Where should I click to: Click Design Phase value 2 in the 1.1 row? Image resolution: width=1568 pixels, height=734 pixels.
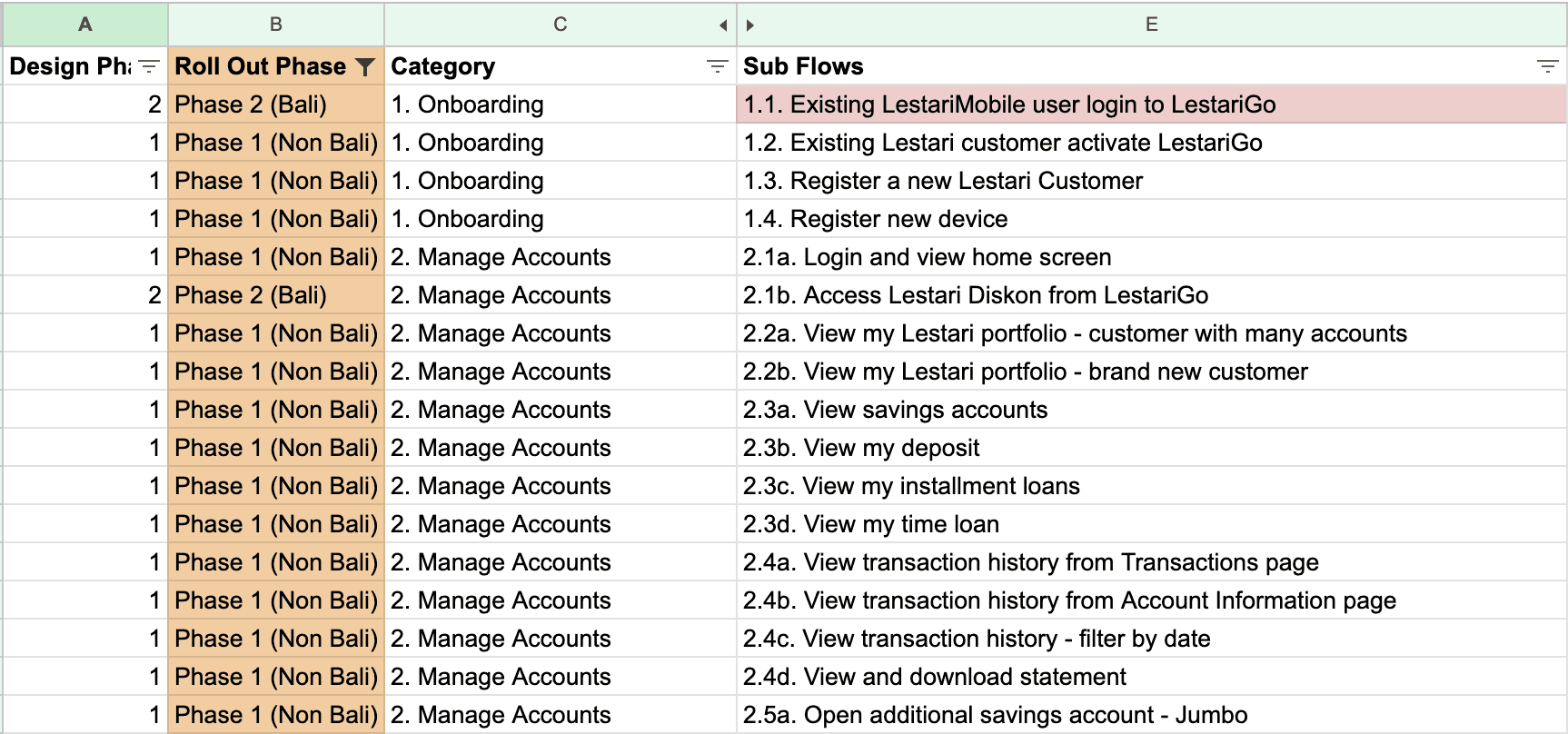[x=85, y=104]
